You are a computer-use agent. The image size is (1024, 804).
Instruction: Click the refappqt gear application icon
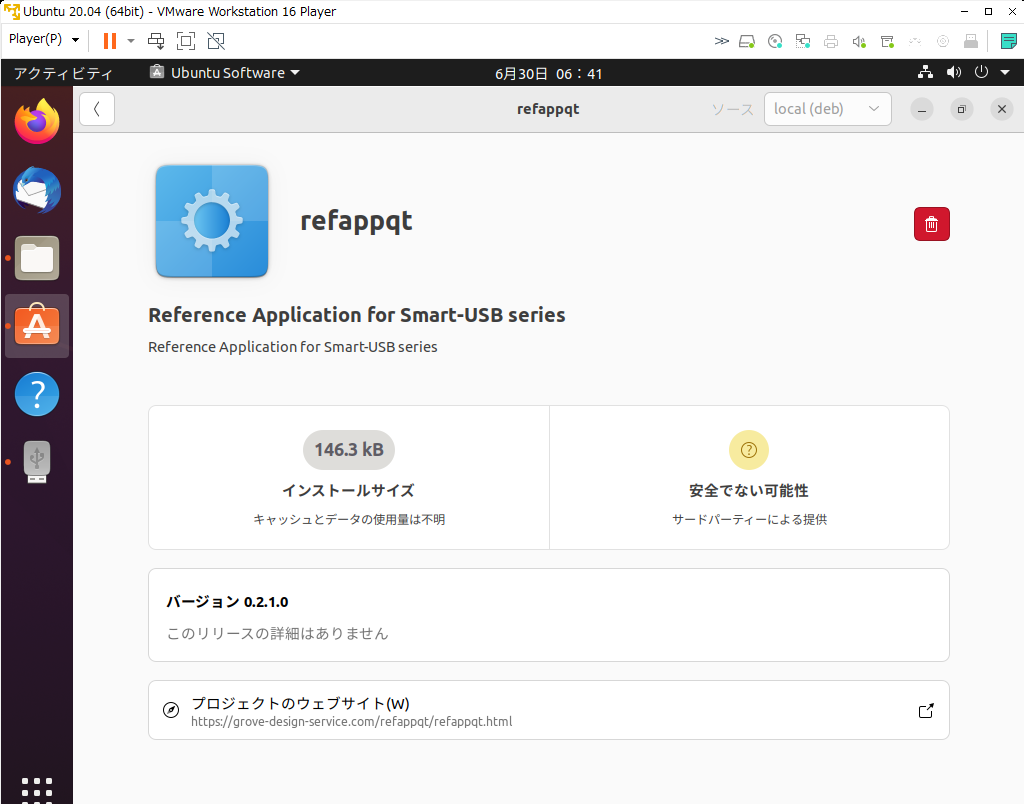coord(212,221)
